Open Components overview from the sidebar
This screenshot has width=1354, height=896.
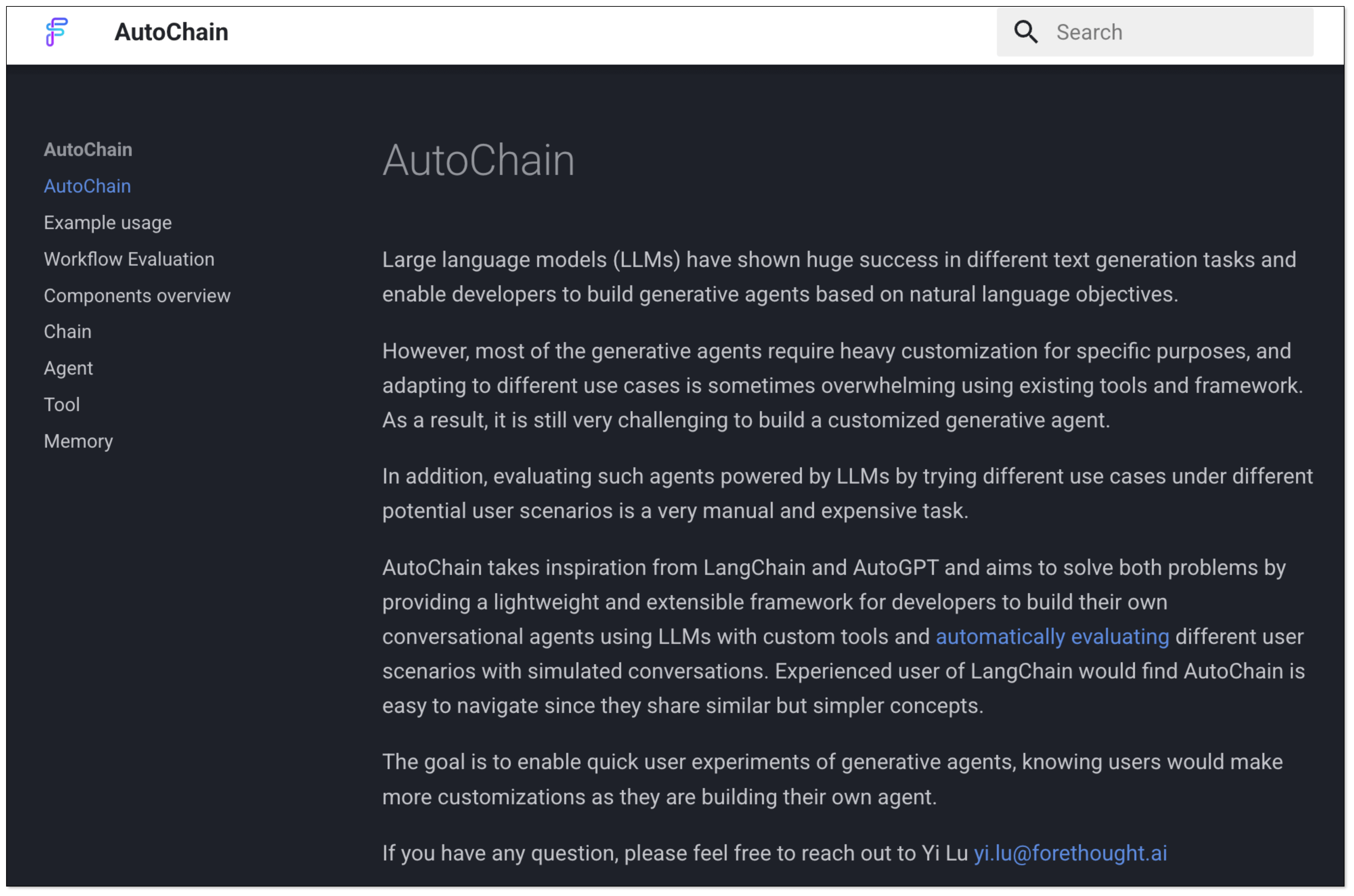pos(137,296)
